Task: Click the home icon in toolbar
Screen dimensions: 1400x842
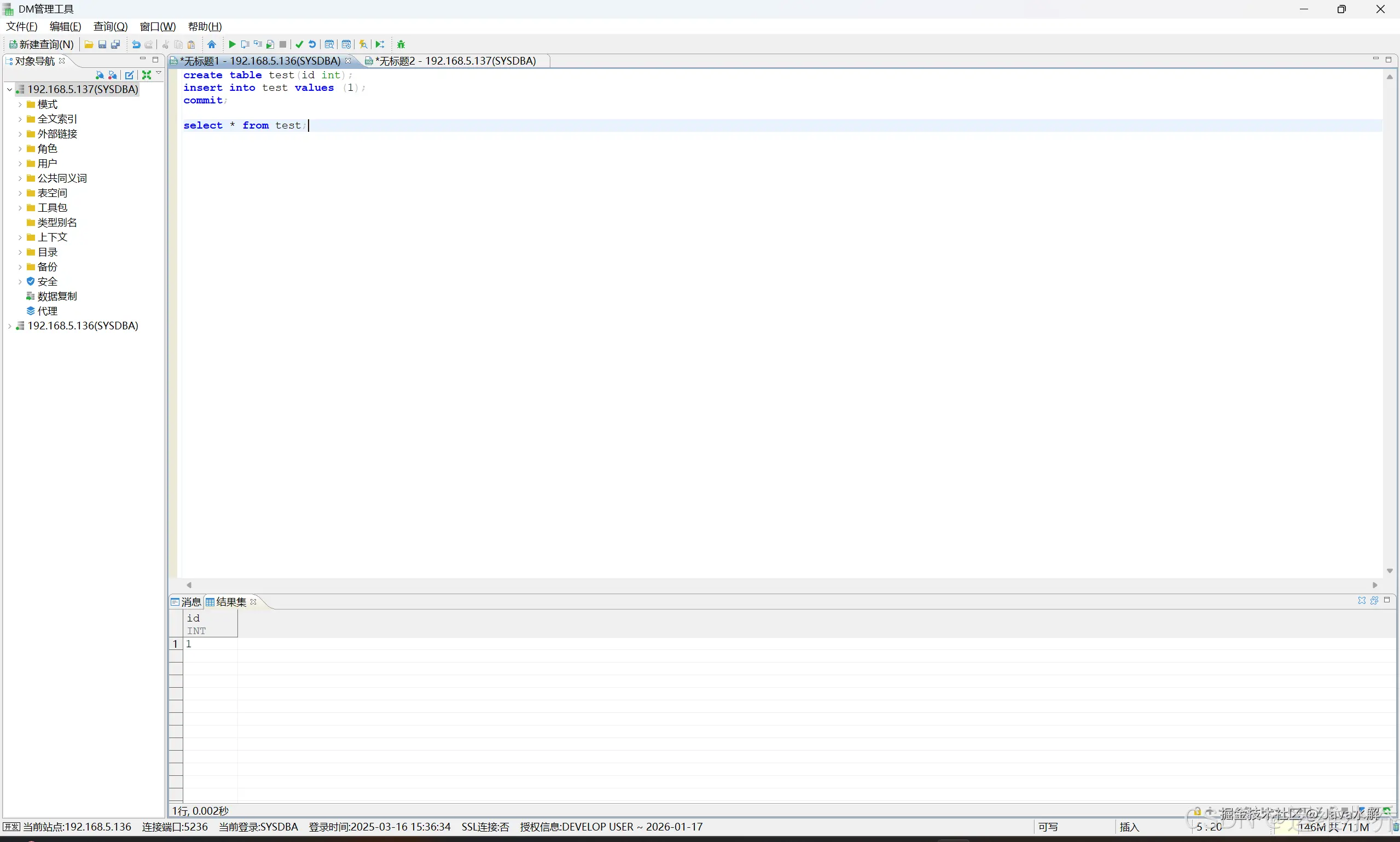Action: pos(212,44)
